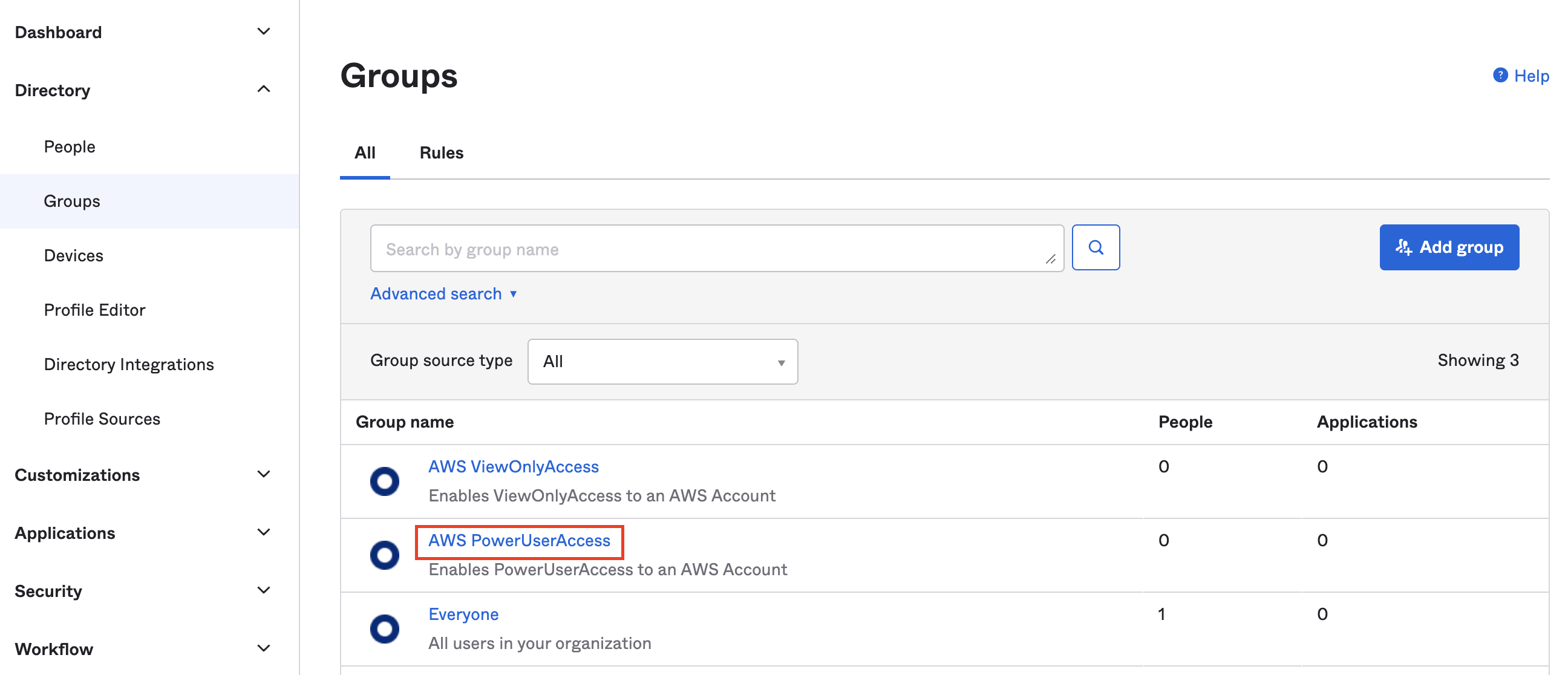Switch to the Rules tab

442,152
